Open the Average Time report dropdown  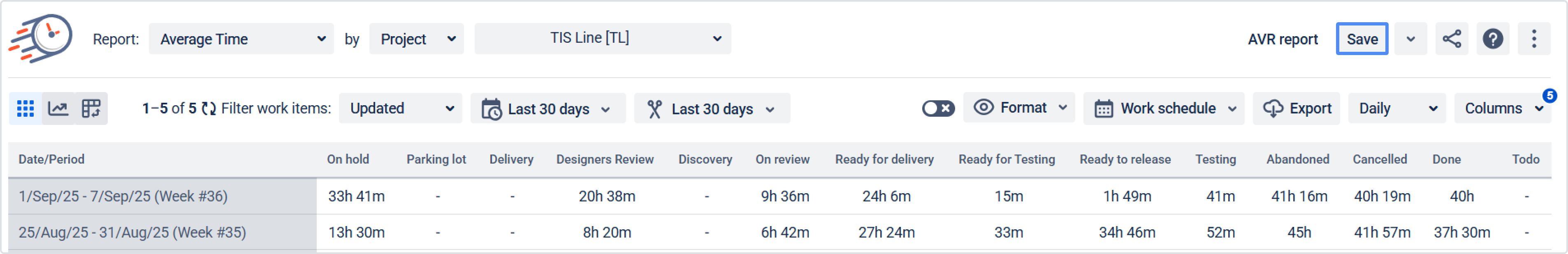(x=241, y=39)
